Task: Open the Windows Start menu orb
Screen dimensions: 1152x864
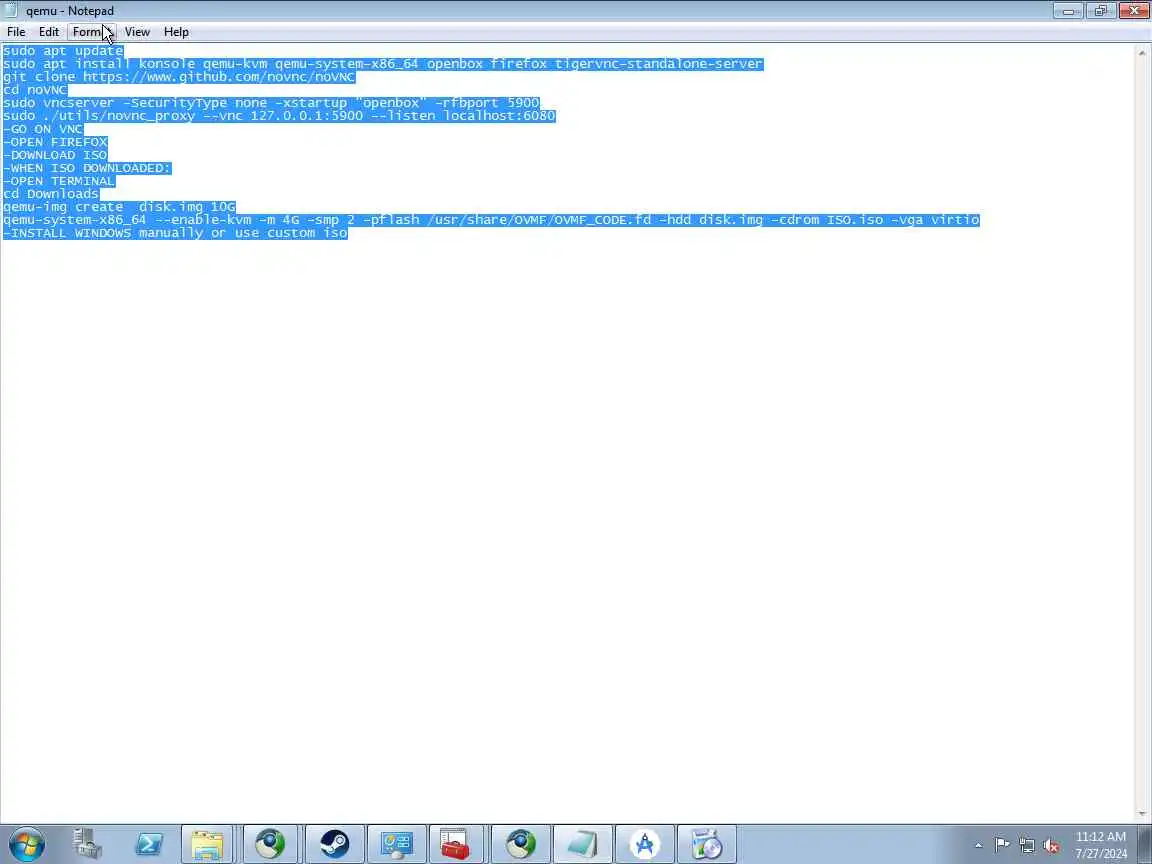Action: click(26, 844)
